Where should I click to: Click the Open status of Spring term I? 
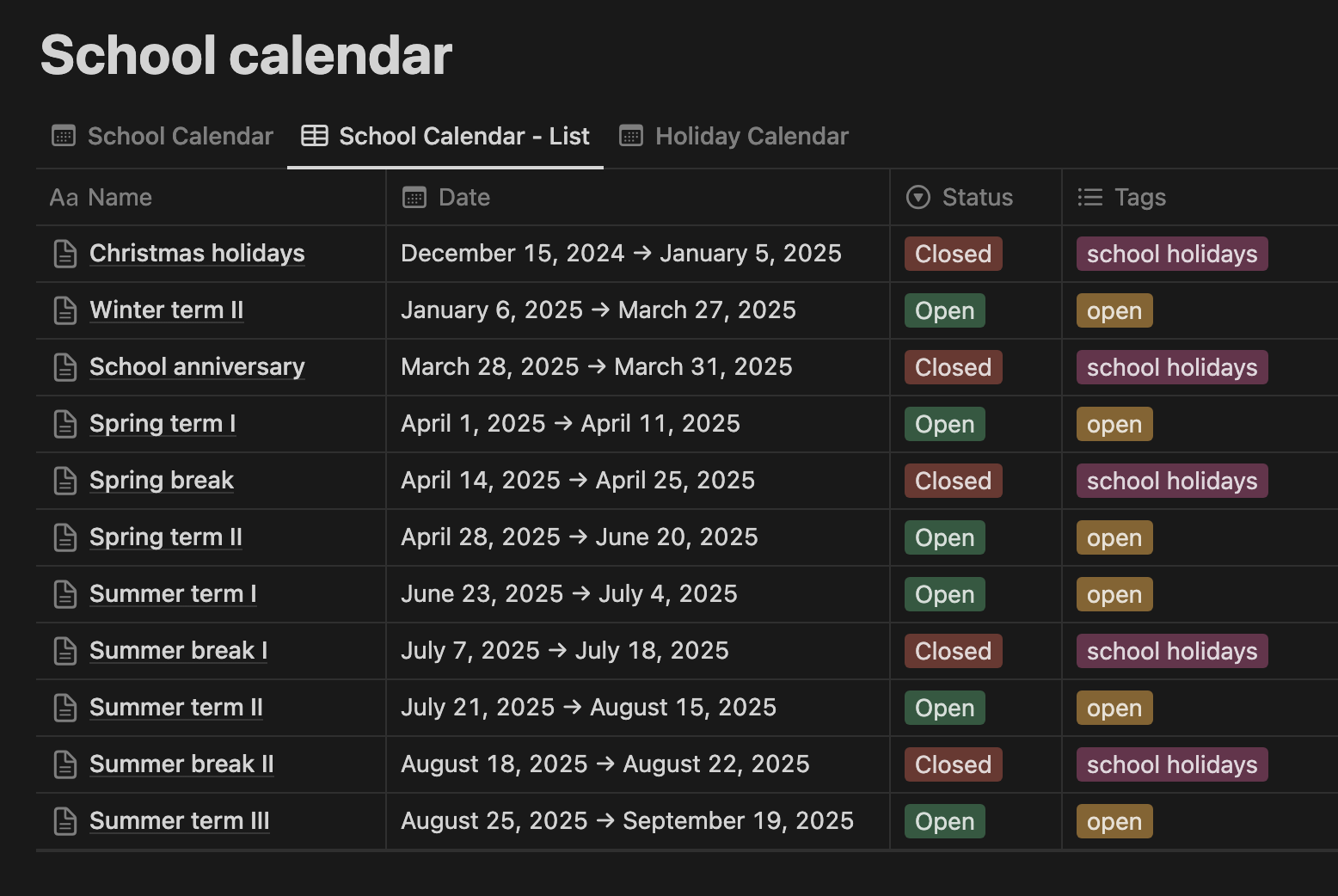(944, 424)
